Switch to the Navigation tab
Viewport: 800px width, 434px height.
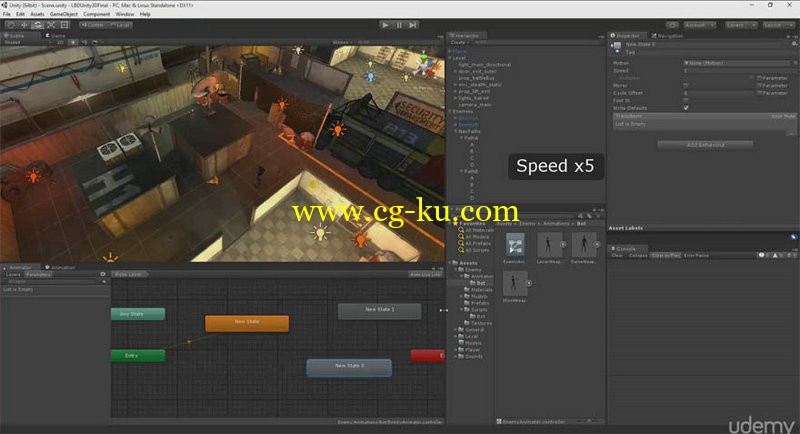click(x=667, y=36)
